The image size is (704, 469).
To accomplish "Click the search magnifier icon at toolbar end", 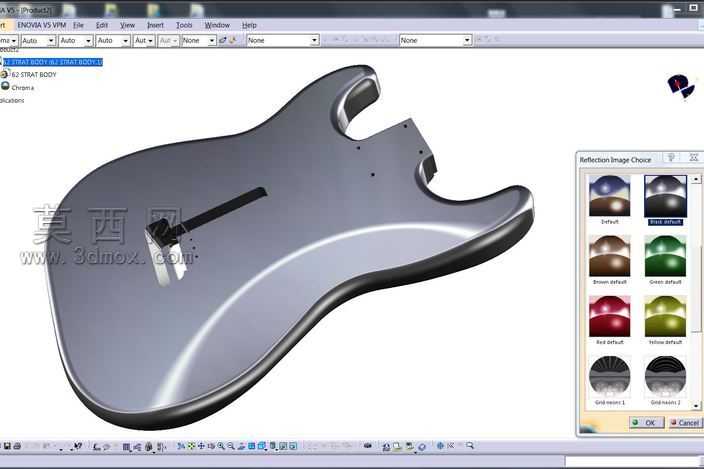I will (470, 446).
